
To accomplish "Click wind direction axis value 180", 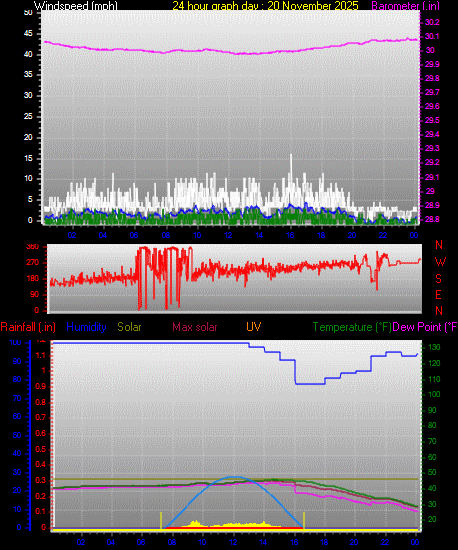I will (33, 279).
